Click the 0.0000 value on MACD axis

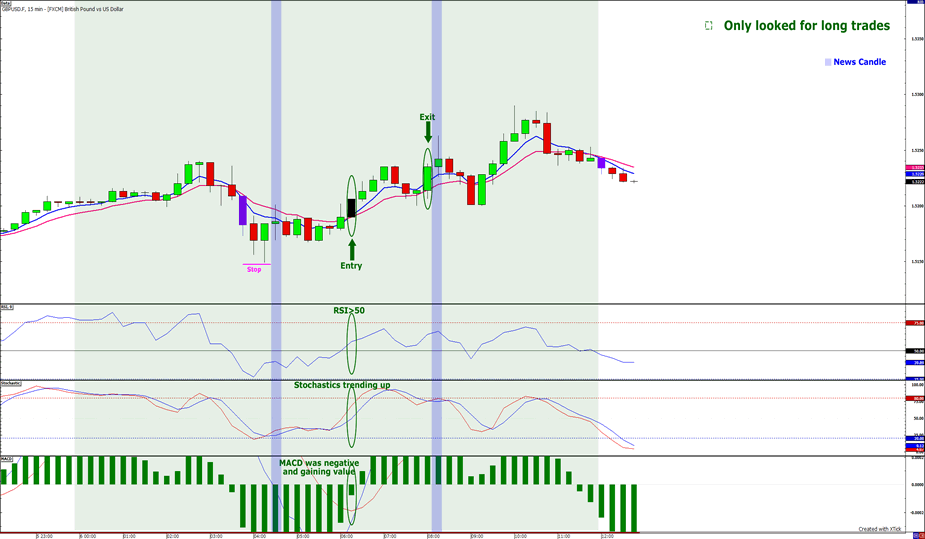tap(918, 485)
